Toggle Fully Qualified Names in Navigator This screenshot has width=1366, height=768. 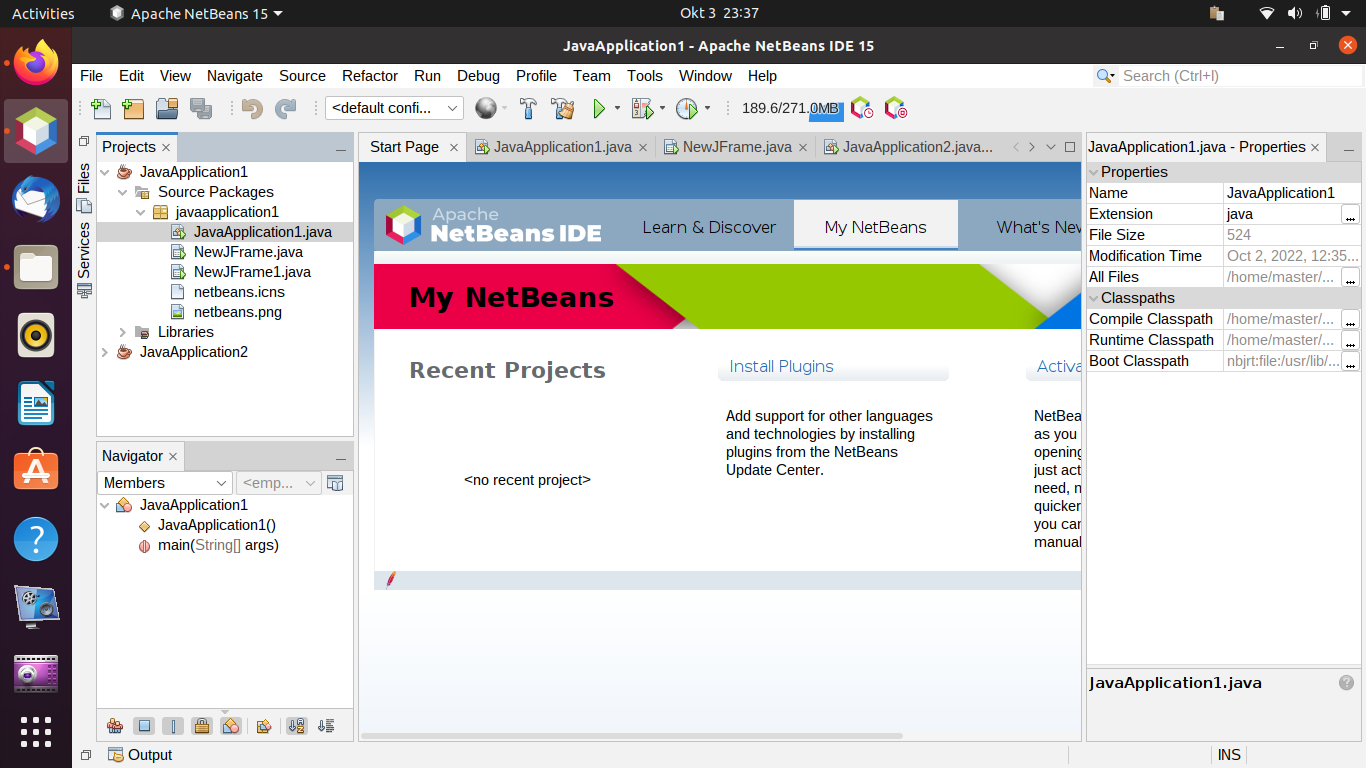(x=265, y=726)
